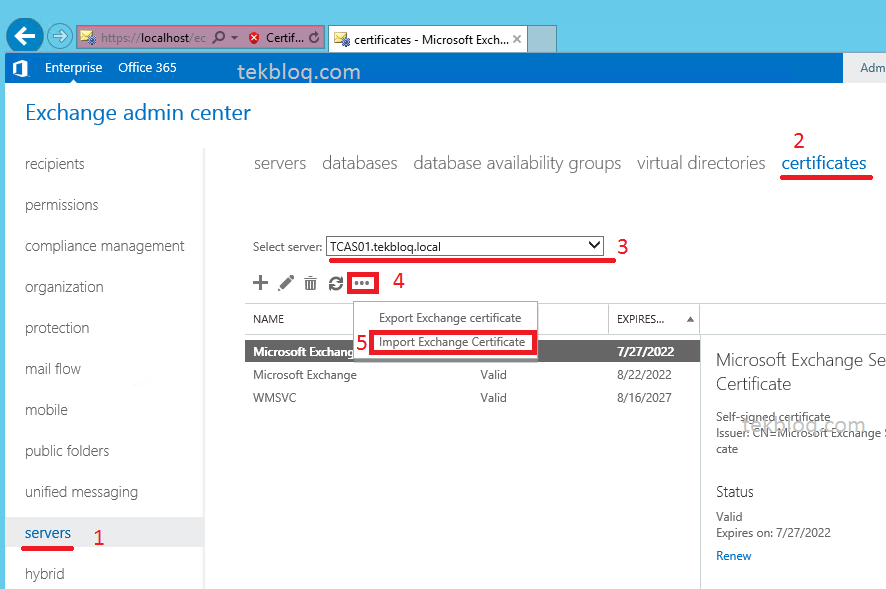Select the WMSVC certificate row
The width and height of the screenshot is (886, 589).
click(472, 398)
